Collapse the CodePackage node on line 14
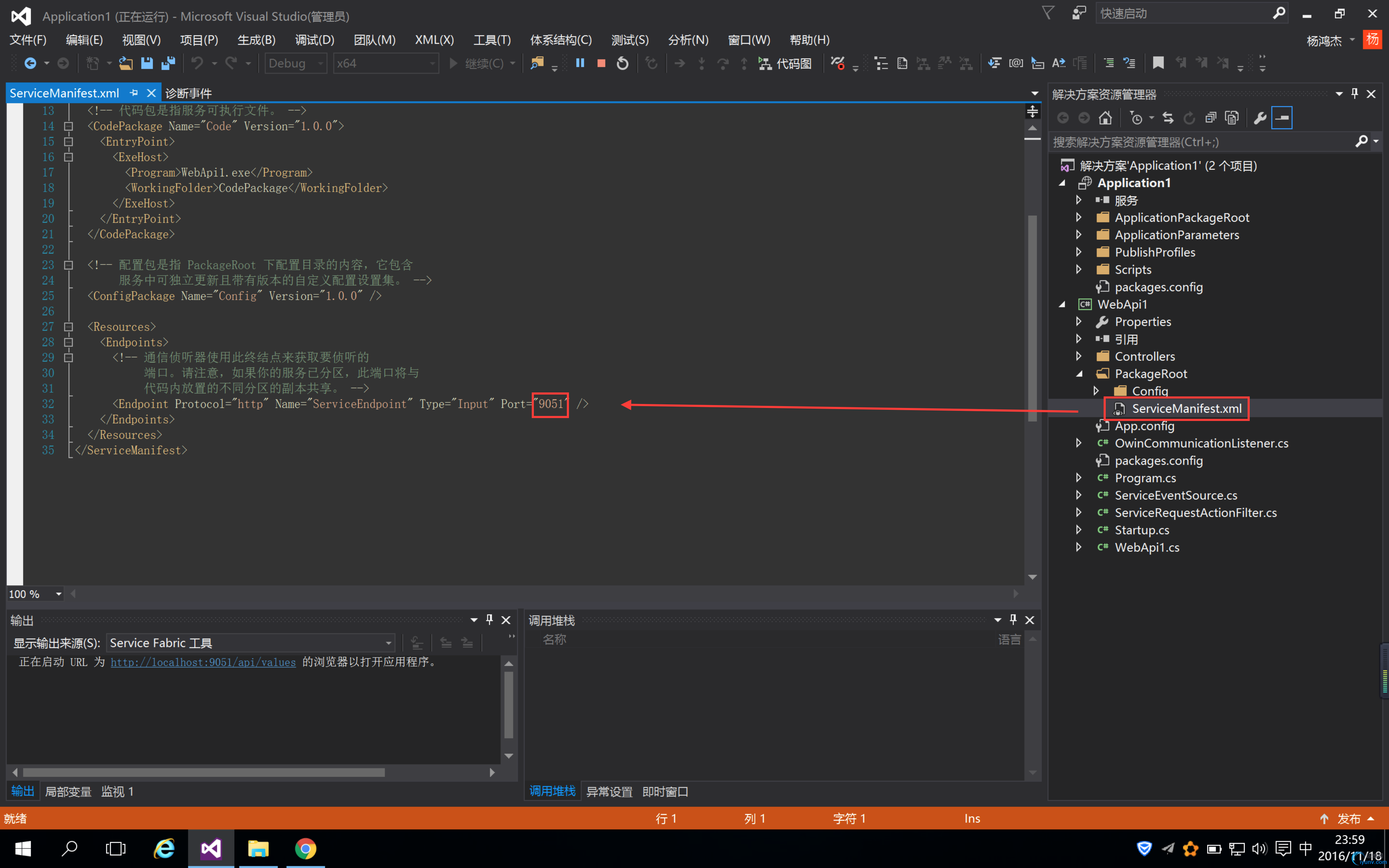The width and height of the screenshot is (1389, 868). coord(68,126)
